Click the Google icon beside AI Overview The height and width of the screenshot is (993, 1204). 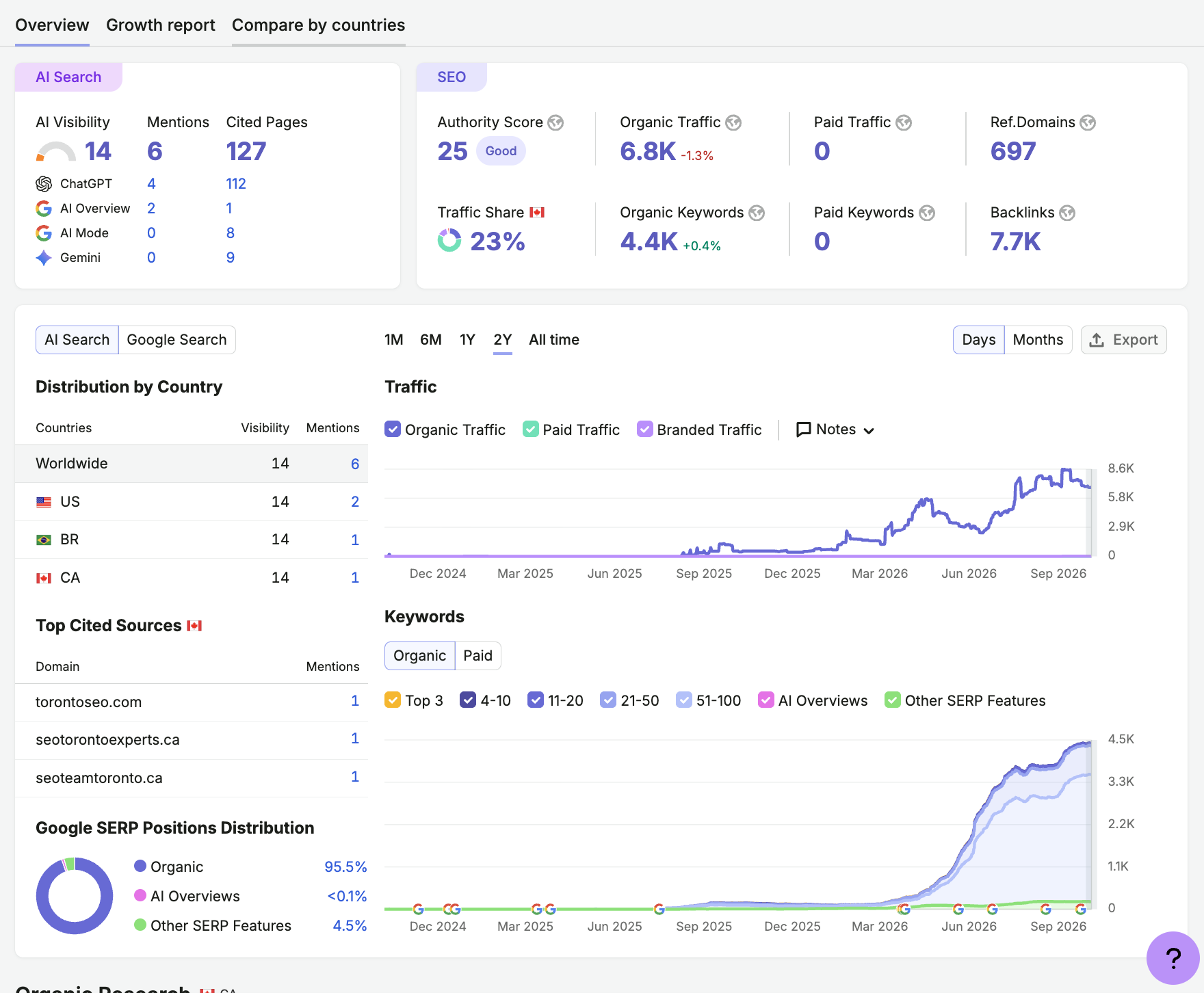[44, 209]
